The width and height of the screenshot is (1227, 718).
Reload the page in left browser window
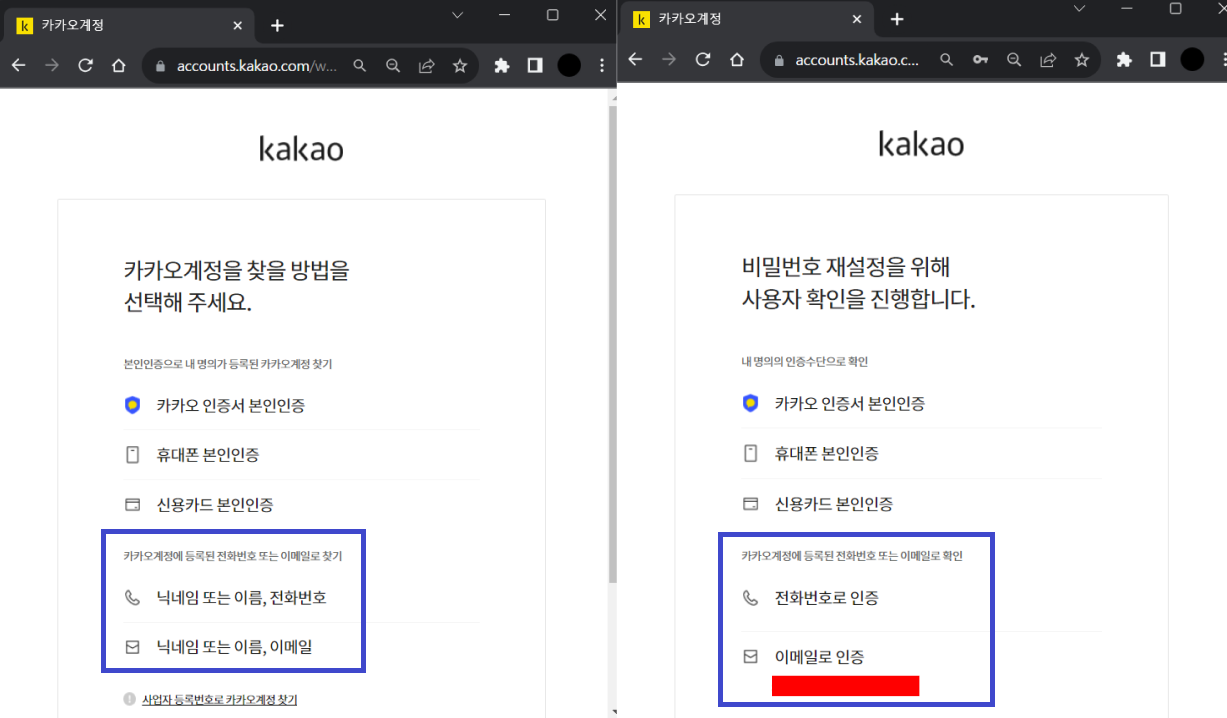(86, 65)
